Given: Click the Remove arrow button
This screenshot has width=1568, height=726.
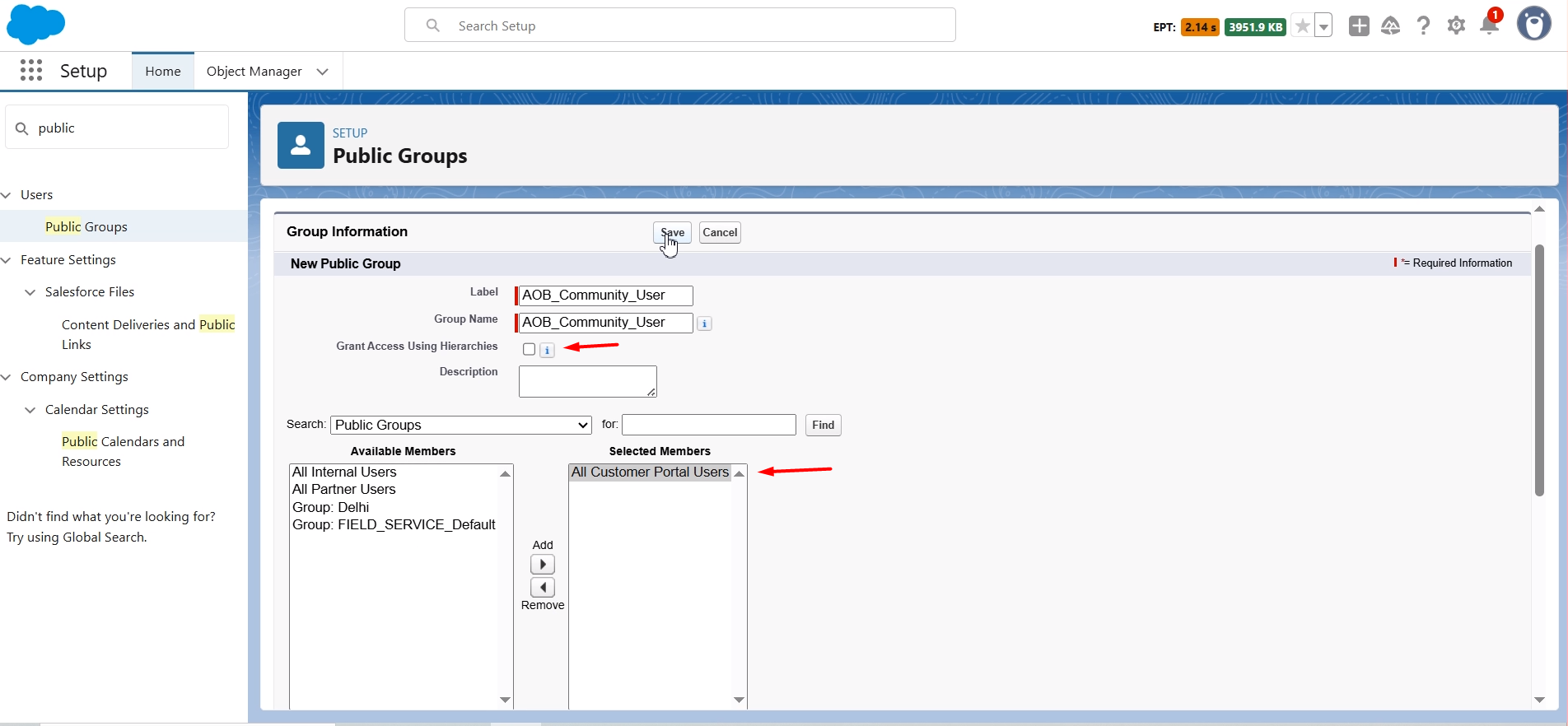Looking at the screenshot, I should click(x=543, y=588).
